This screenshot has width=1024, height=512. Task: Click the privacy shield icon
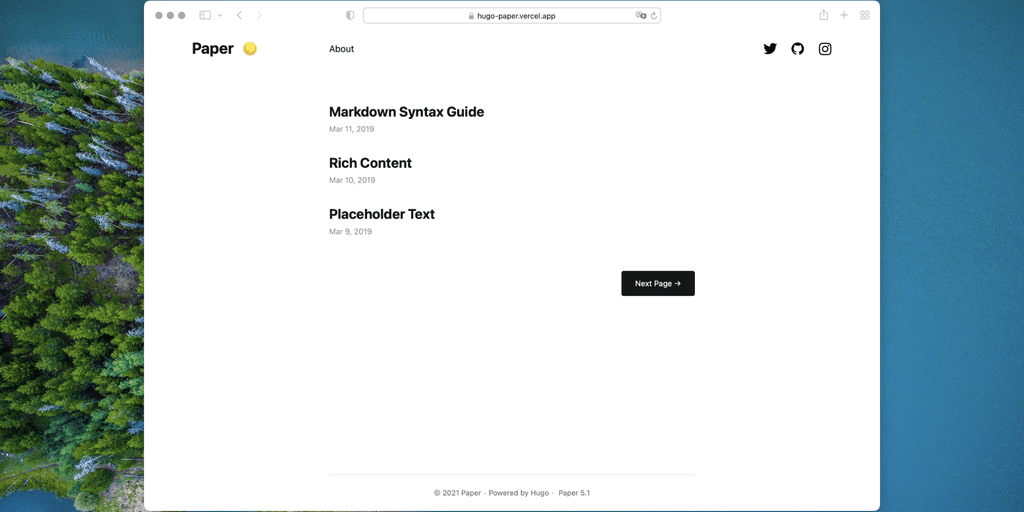pos(350,15)
